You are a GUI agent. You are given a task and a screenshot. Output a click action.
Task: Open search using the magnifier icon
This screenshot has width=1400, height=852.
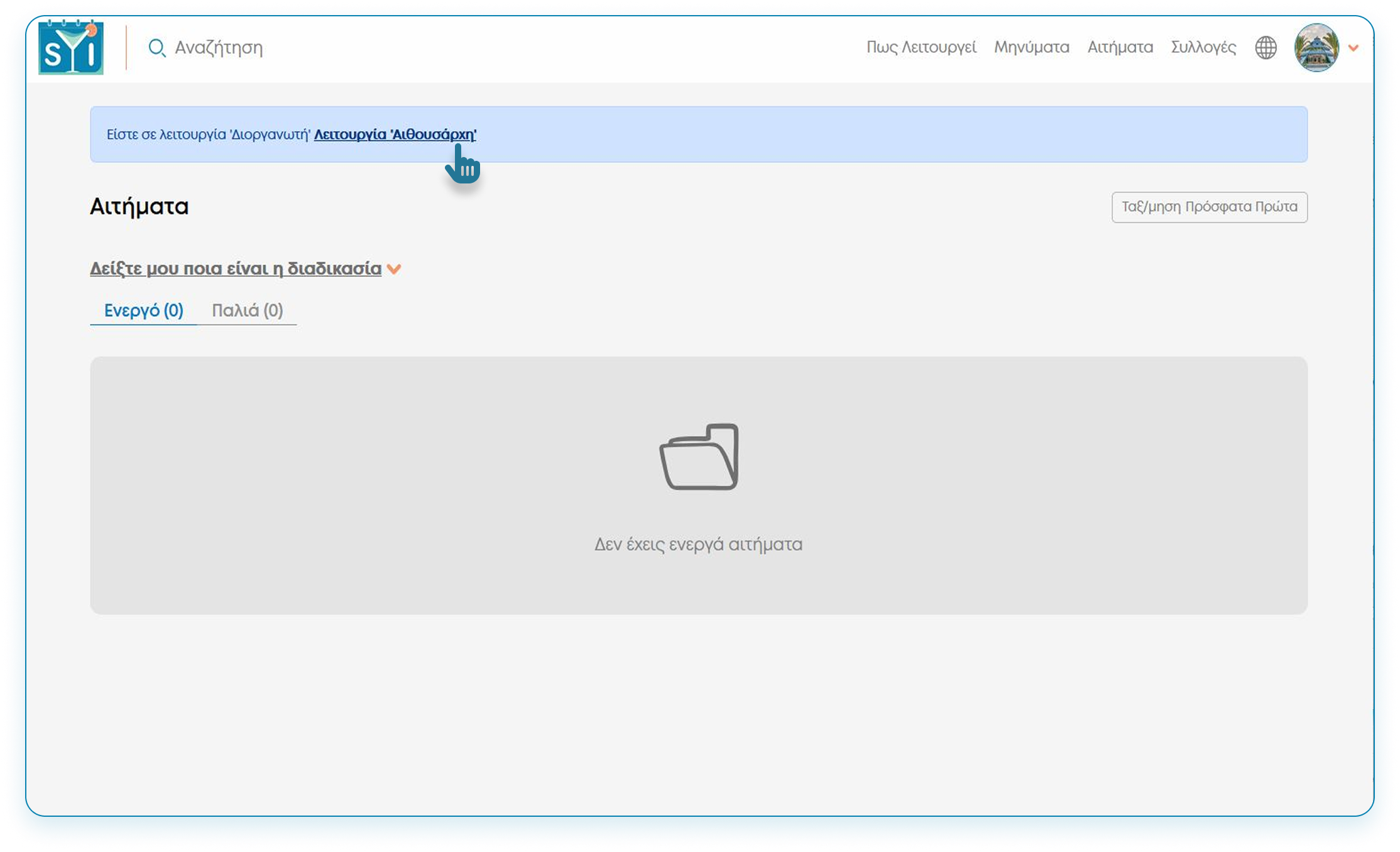[158, 47]
